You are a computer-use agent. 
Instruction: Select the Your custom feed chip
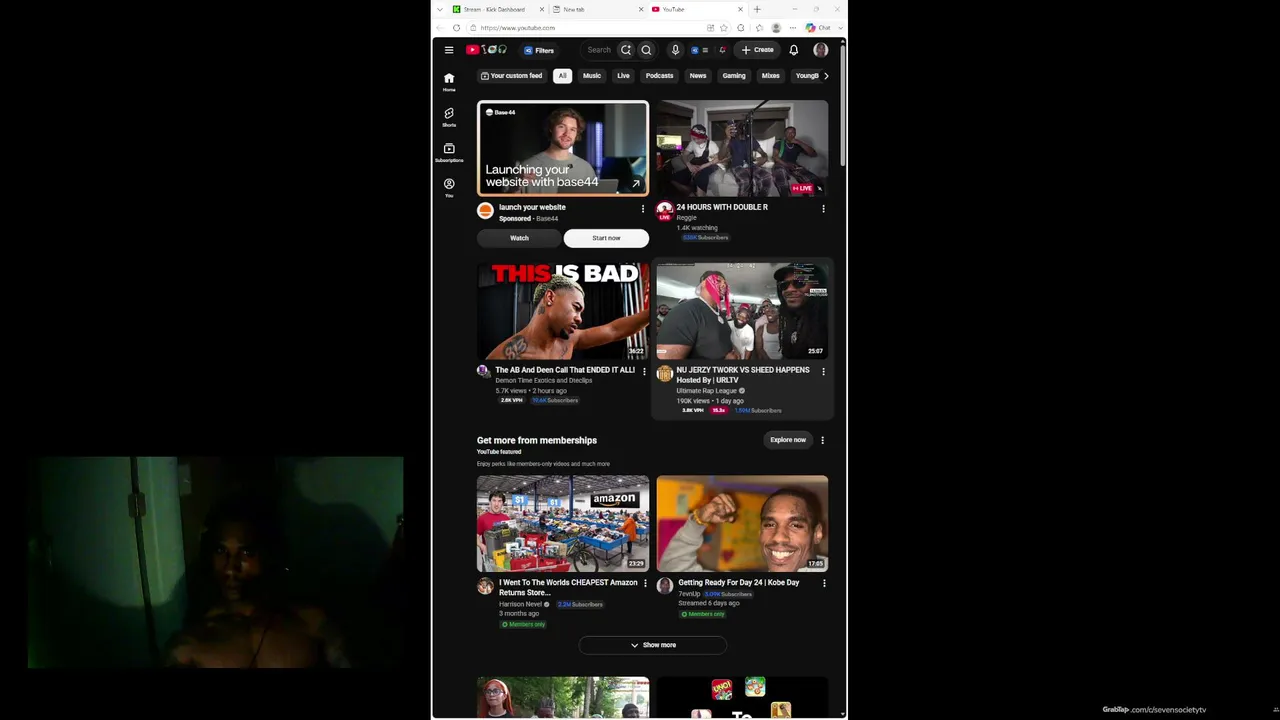click(511, 76)
